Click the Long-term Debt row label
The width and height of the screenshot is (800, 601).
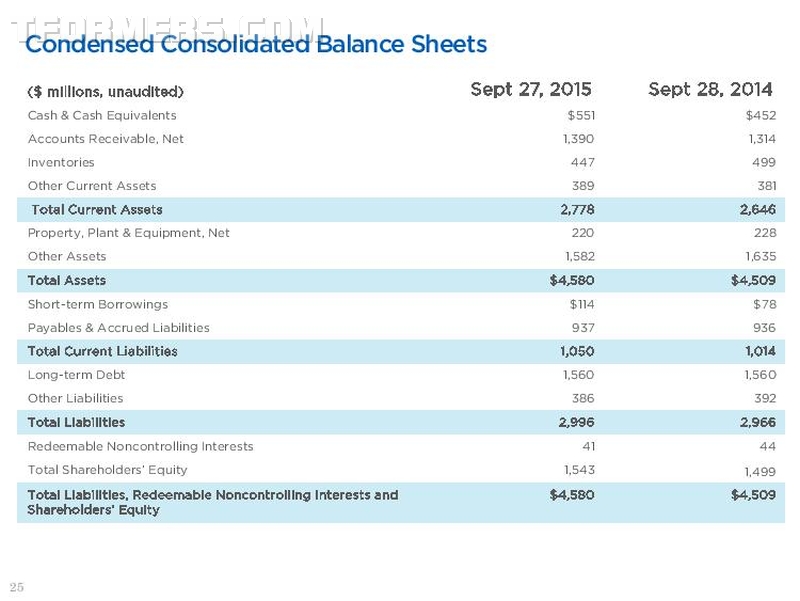(x=76, y=375)
